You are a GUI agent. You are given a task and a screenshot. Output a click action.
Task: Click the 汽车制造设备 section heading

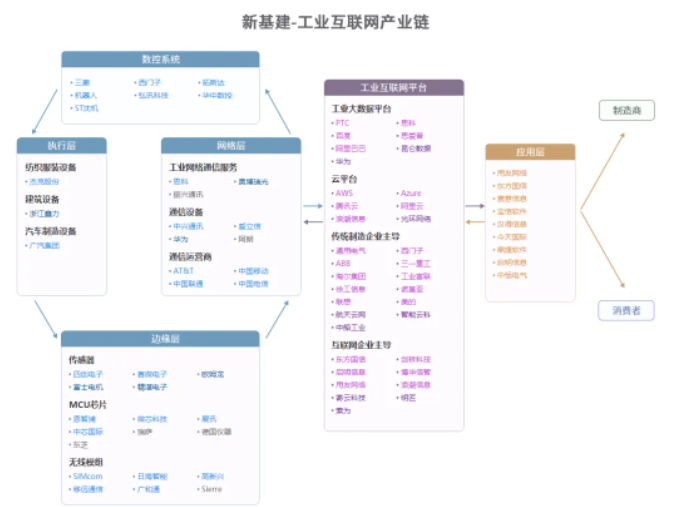51,231
